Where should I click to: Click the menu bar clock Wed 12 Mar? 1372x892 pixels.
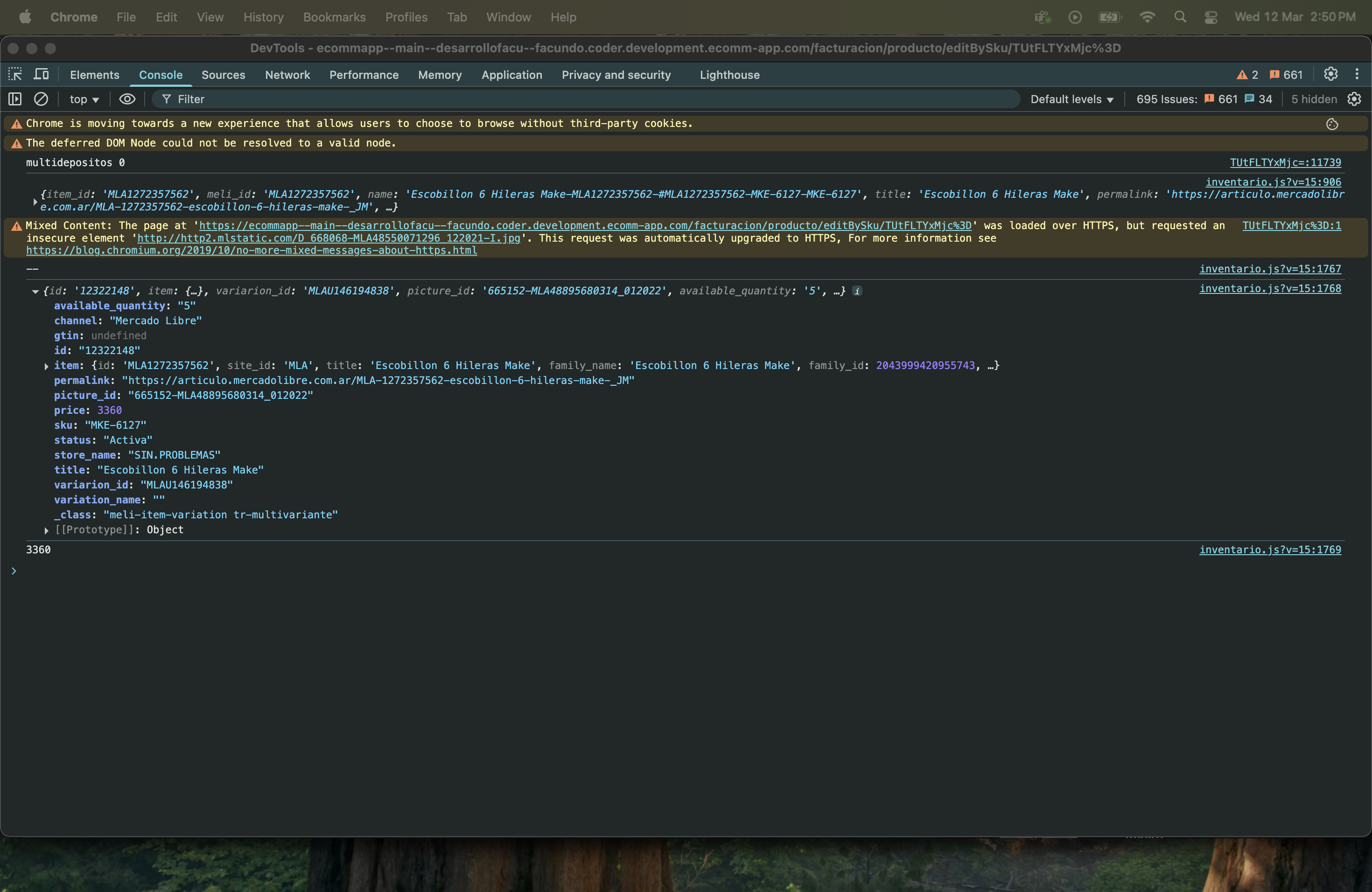1295,17
